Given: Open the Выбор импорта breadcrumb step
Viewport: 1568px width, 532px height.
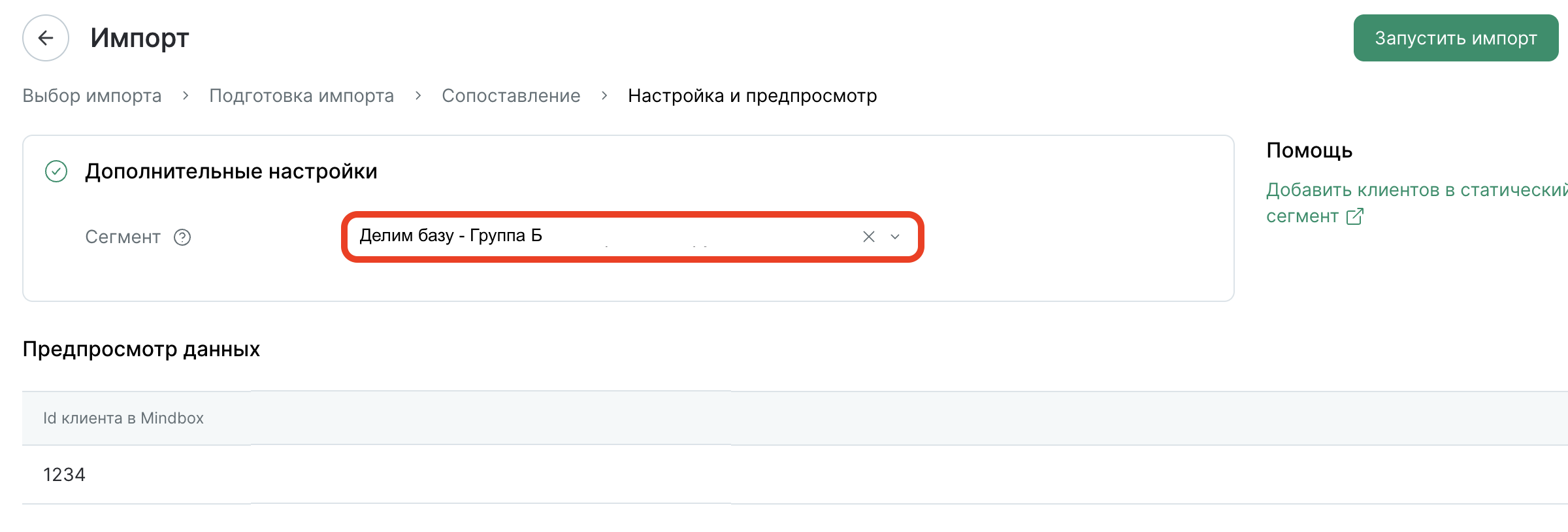Looking at the screenshot, I should click(x=92, y=95).
